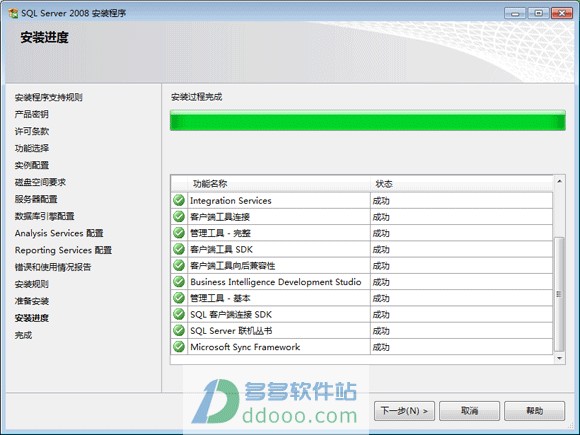Click the SQL Server setup icon in title bar
Image resolution: width=580 pixels, height=435 pixels.
click(13, 13)
